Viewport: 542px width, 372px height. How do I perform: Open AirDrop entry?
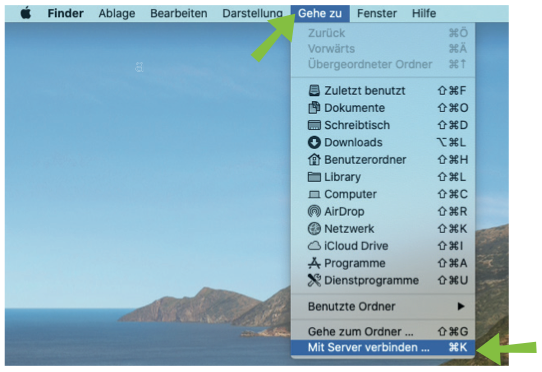tap(383, 211)
